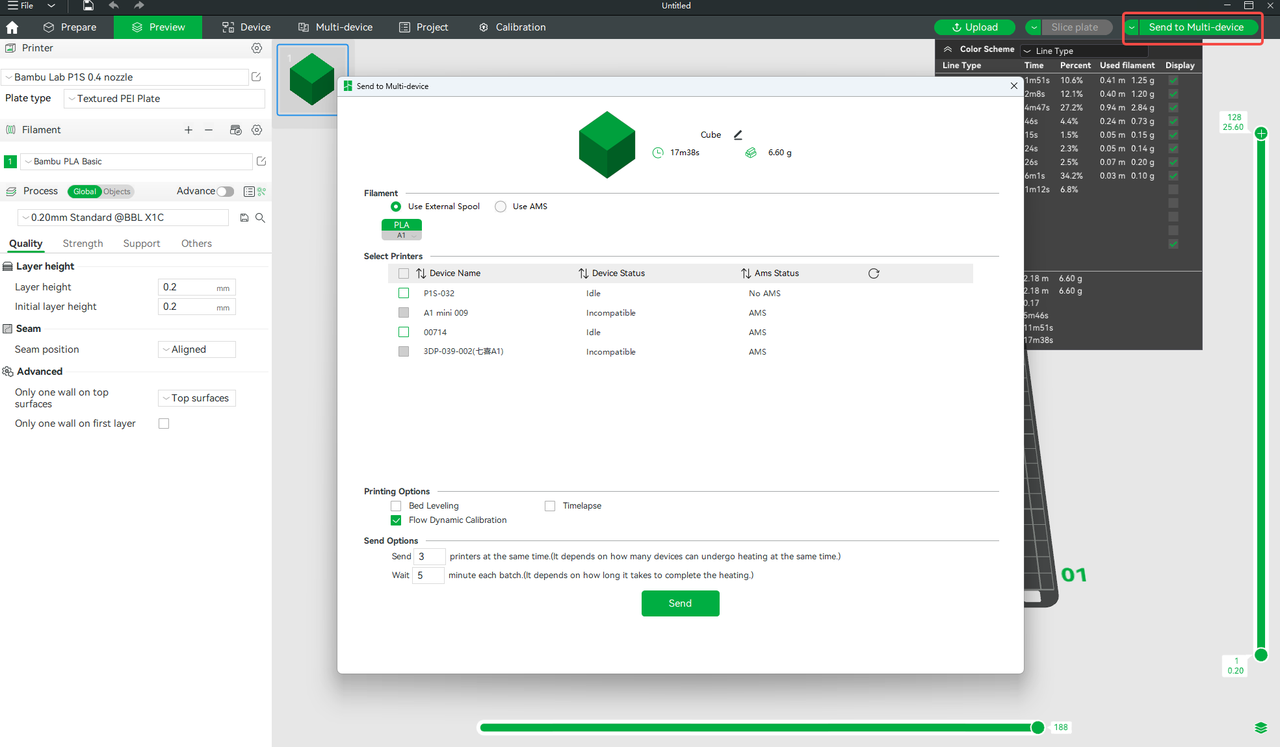The width and height of the screenshot is (1280, 747).
Task: Click the pencil icon next to Cube
Action: pos(738,135)
